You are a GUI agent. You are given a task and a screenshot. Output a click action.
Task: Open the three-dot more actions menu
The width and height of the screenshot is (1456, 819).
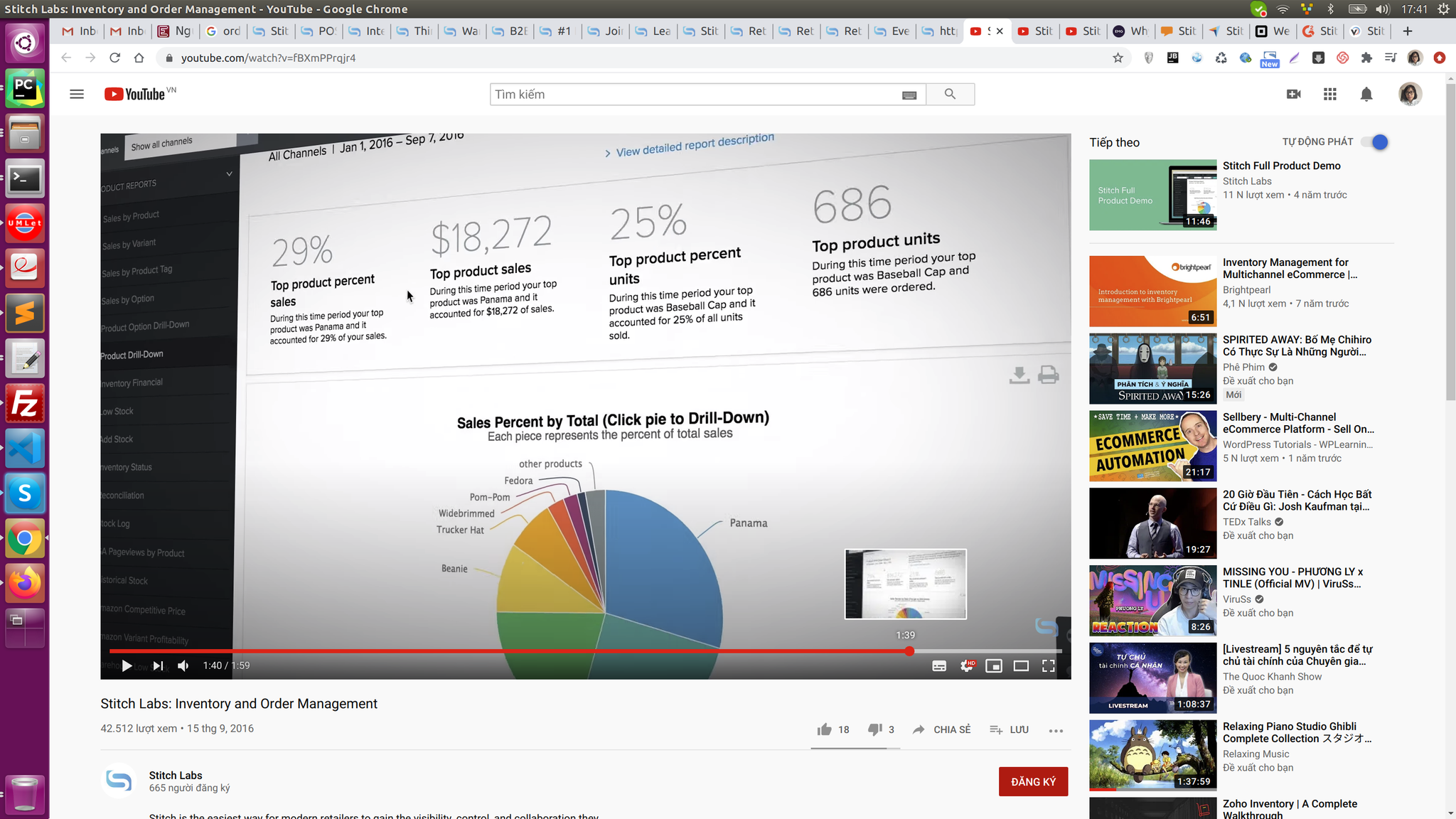[x=1056, y=730]
